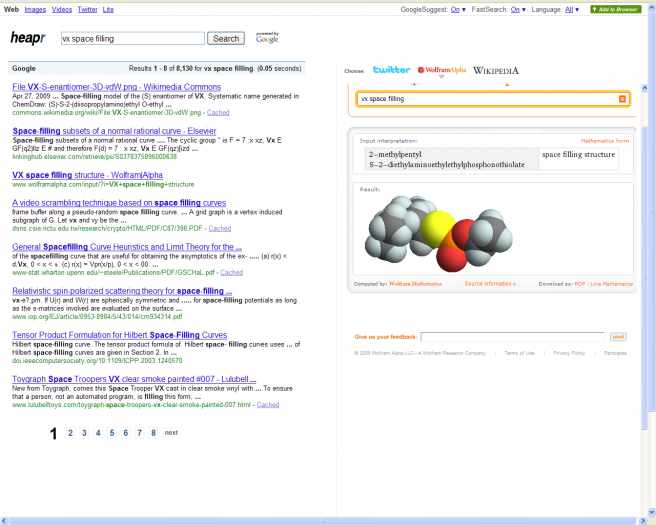The width and height of the screenshot is (656, 525).
Task: Click the vertical scrollbar down arrow
Action: tap(652, 512)
